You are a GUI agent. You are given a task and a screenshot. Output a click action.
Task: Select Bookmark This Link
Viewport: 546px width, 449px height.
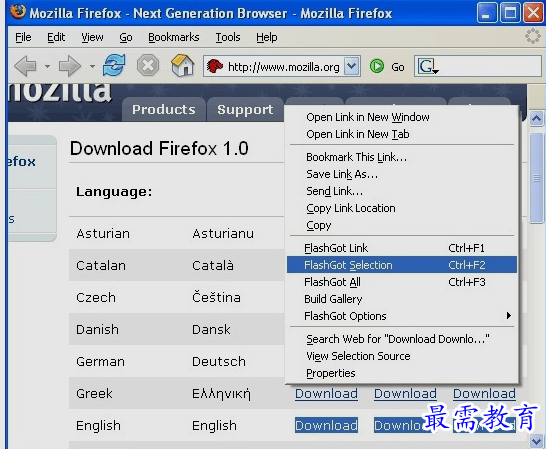401,157
